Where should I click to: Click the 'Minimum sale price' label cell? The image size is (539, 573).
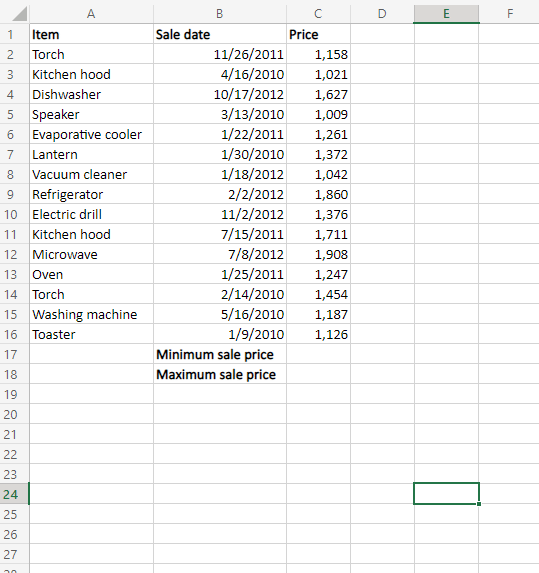tap(220, 354)
